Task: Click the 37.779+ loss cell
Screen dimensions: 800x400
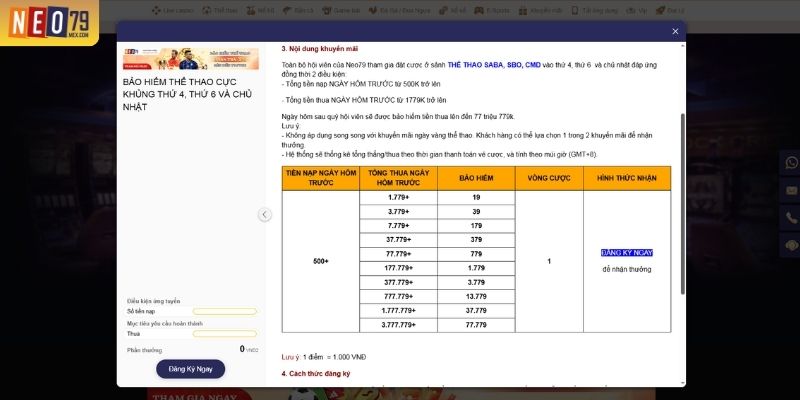Action: (x=398, y=240)
